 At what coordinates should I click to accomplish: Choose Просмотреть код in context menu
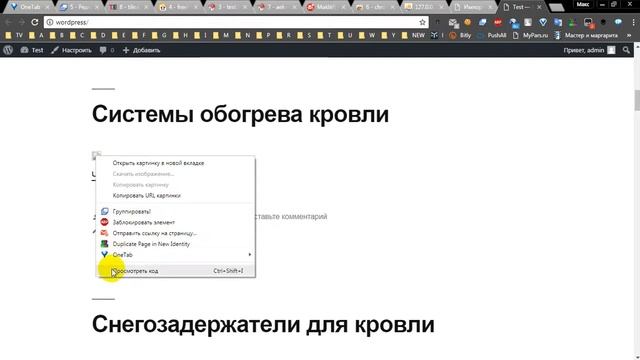pyautogui.click(x=176, y=271)
